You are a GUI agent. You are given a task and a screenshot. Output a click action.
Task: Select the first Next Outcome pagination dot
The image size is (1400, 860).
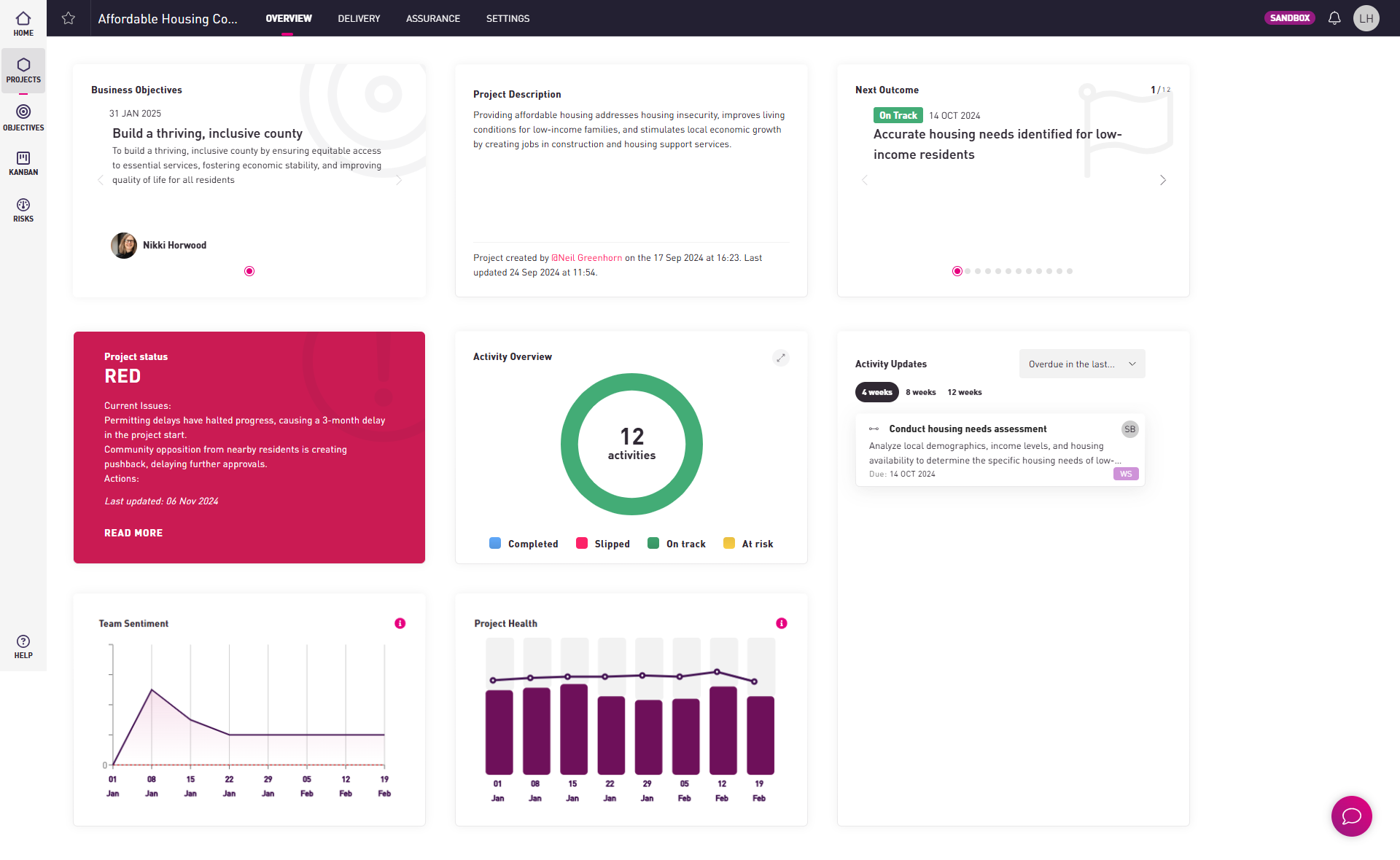[x=957, y=271]
